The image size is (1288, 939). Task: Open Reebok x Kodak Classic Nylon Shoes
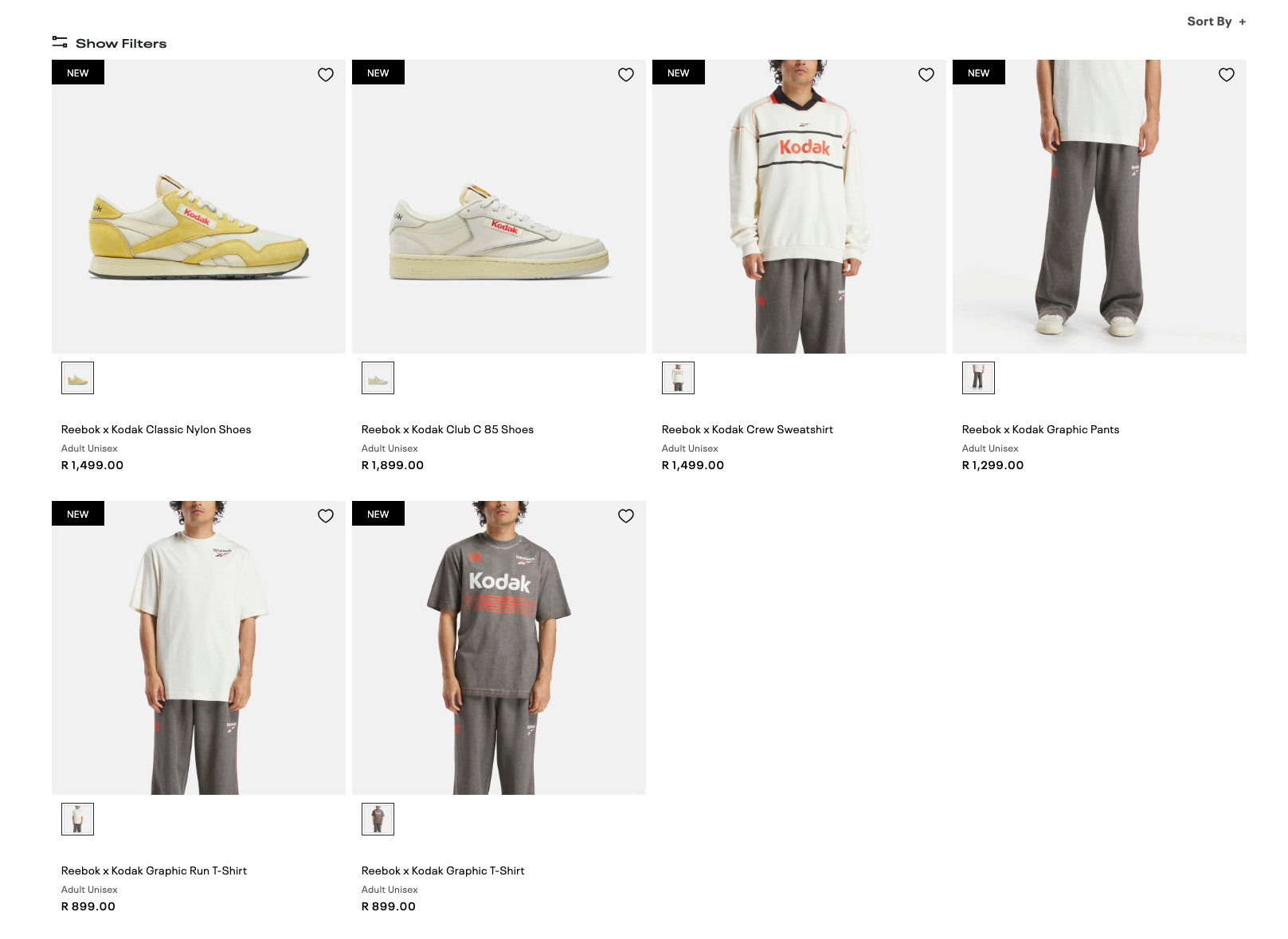[156, 429]
